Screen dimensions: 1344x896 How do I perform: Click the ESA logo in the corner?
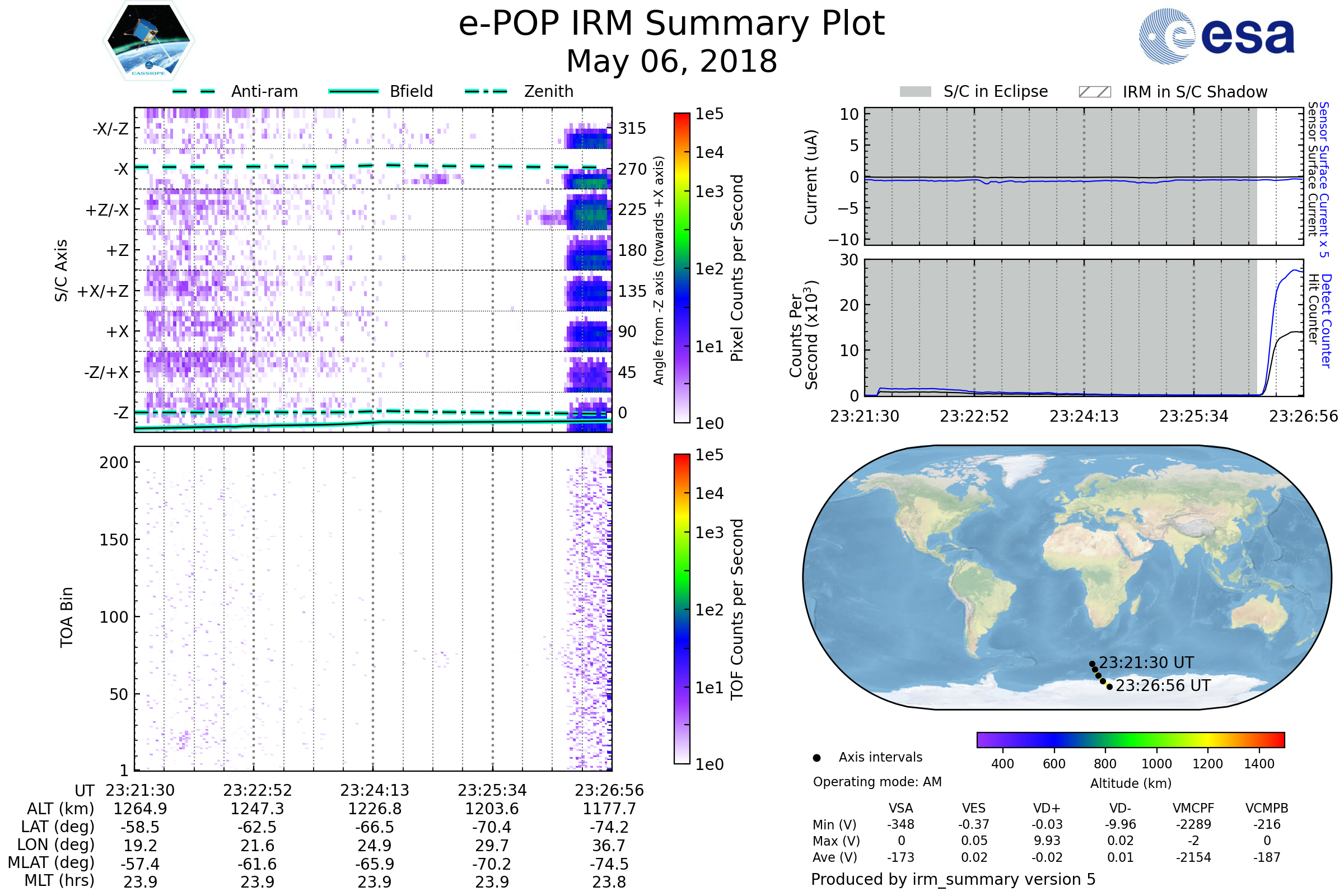pyautogui.click(x=1217, y=36)
